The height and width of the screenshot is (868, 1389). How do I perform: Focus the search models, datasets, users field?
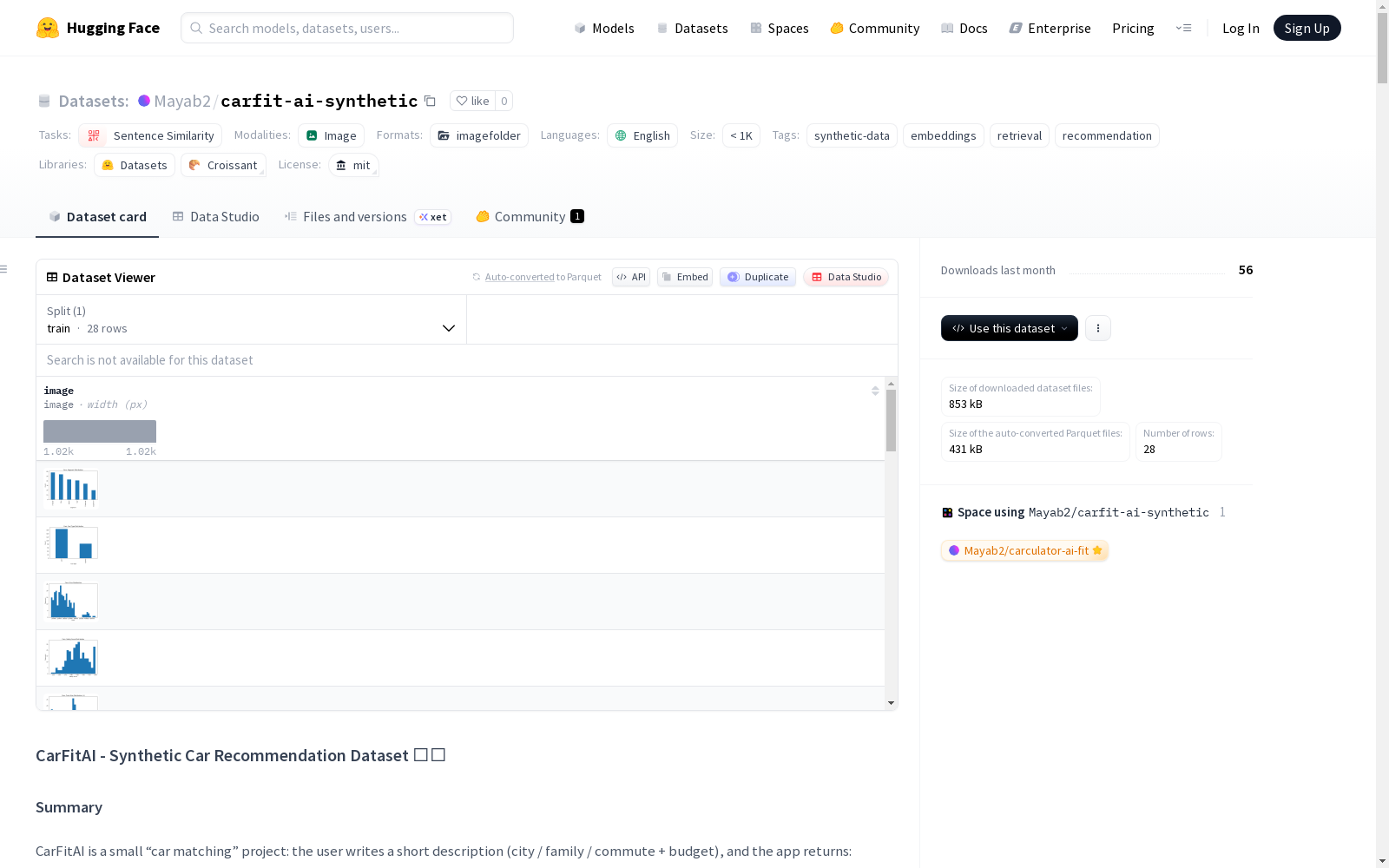(347, 28)
